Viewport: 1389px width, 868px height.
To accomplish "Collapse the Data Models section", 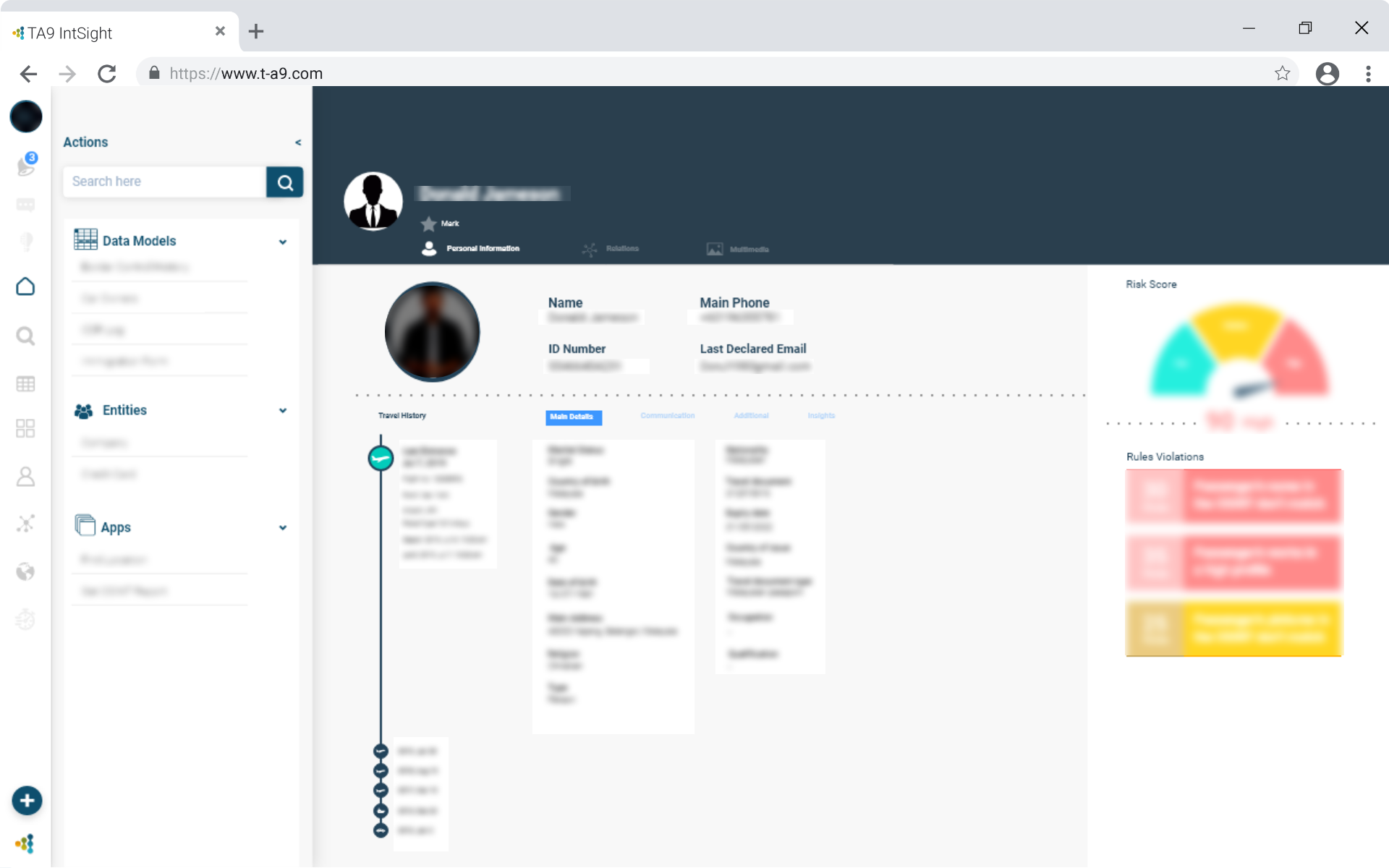I will click(x=283, y=242).
